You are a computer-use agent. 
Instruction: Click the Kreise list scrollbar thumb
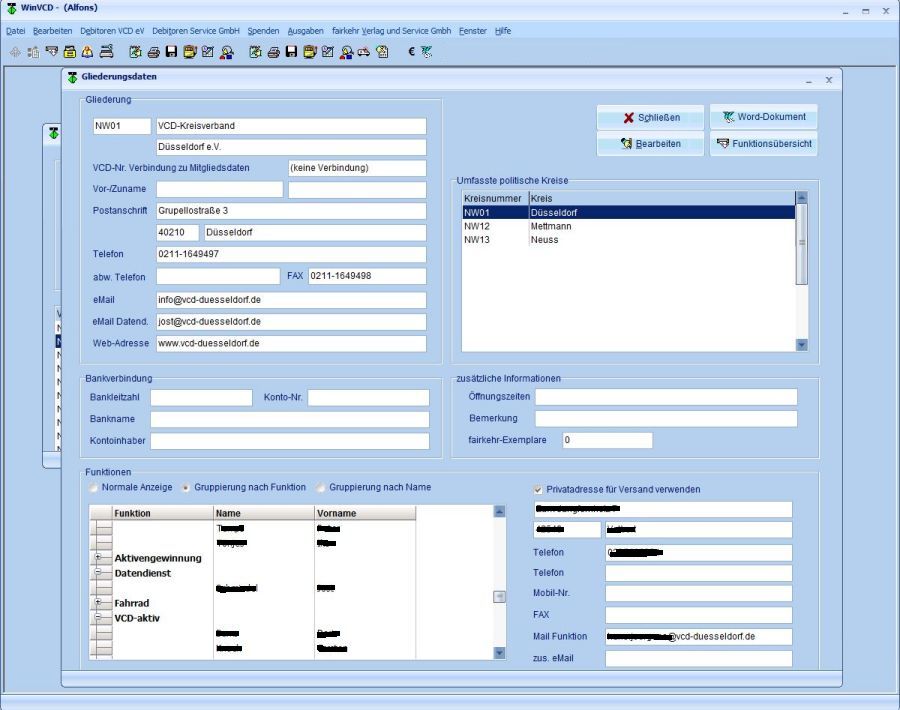point(802,244)
